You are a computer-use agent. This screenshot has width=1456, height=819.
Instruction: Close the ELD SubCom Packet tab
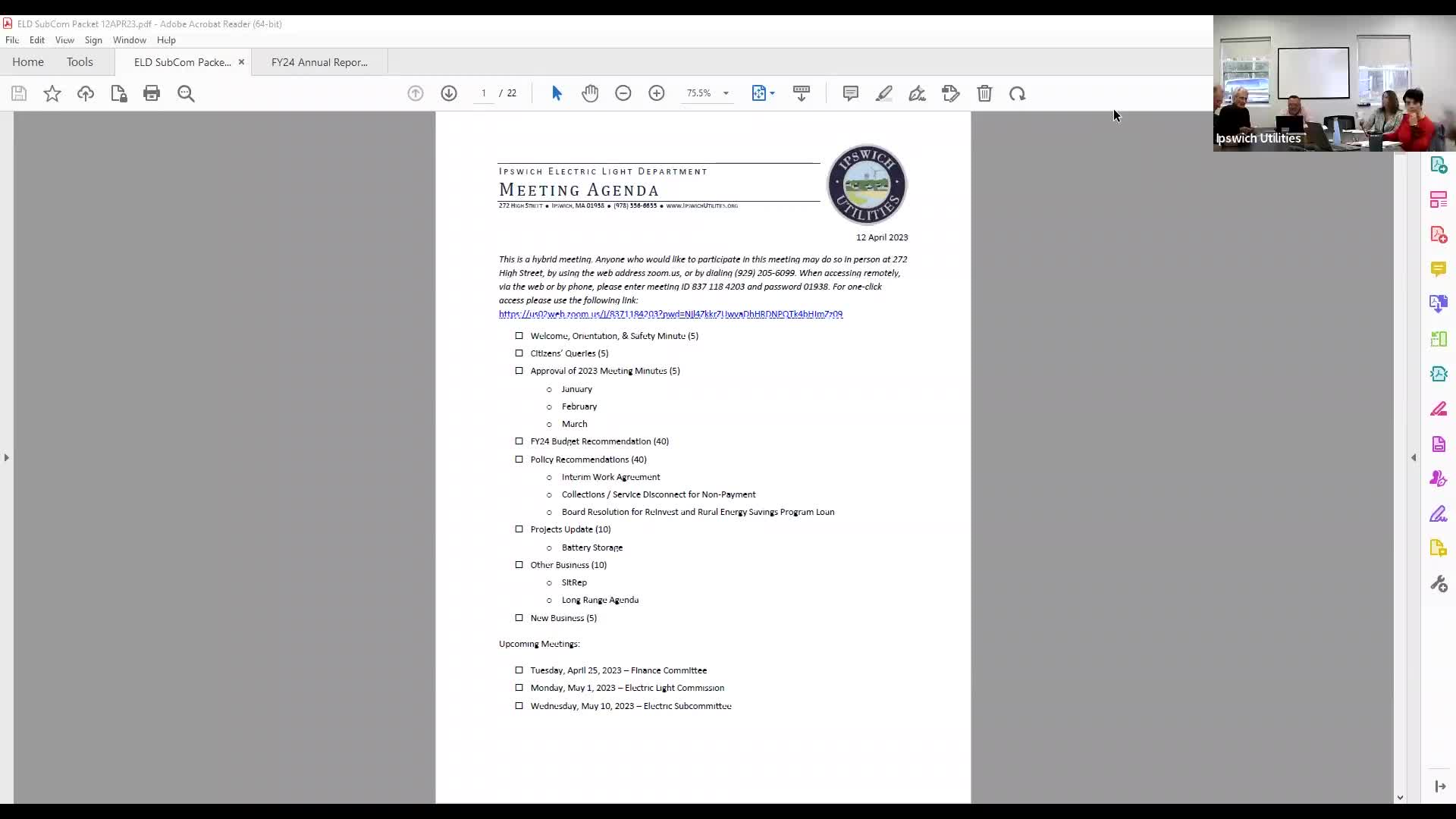(x=241, y=62)
